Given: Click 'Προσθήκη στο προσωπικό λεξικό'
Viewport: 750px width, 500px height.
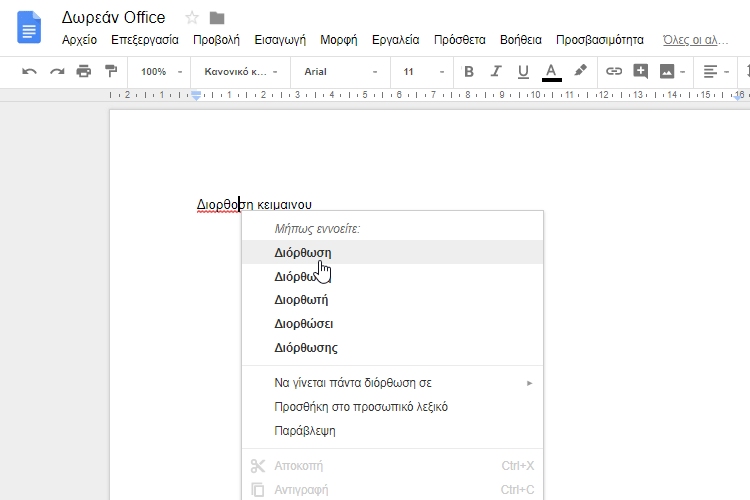Looking at the screenshot, I should coord(360,407).
